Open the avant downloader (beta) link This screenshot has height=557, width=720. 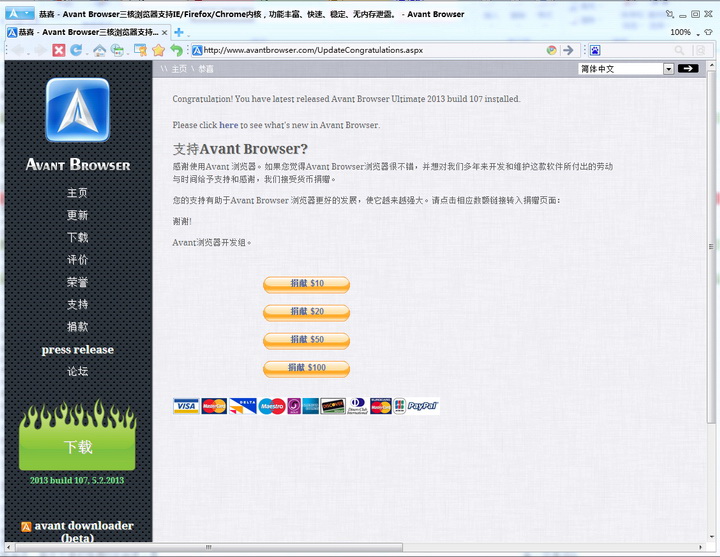(78, 531)
